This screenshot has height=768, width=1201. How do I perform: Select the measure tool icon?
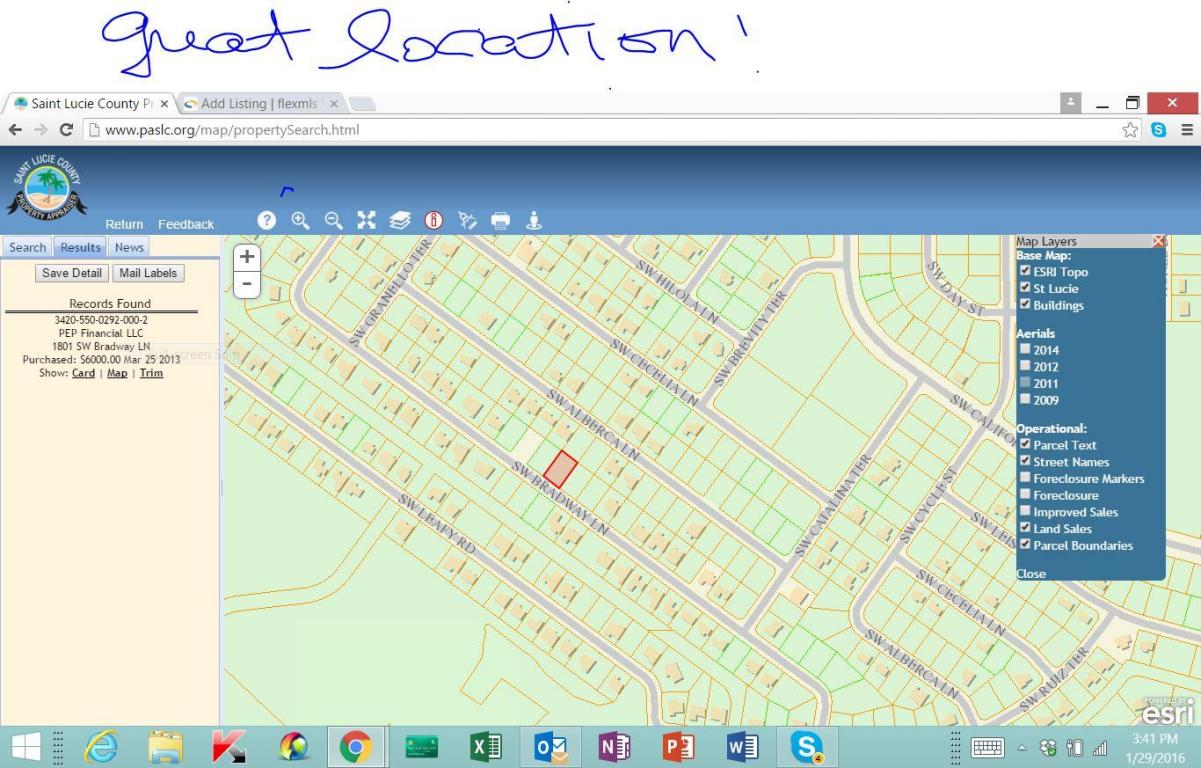(x=467, y=220)
